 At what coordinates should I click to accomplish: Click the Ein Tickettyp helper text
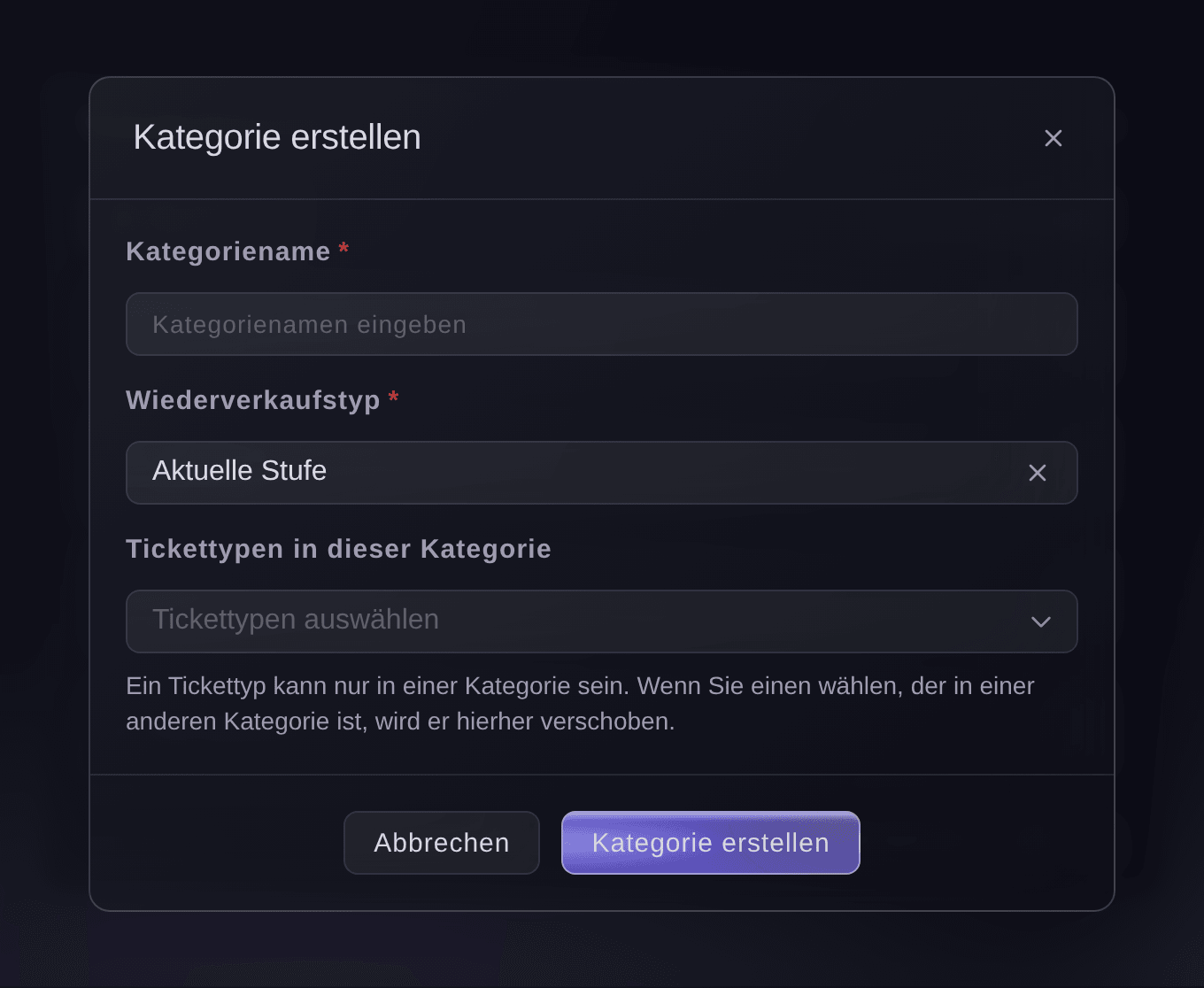(580, 704)
